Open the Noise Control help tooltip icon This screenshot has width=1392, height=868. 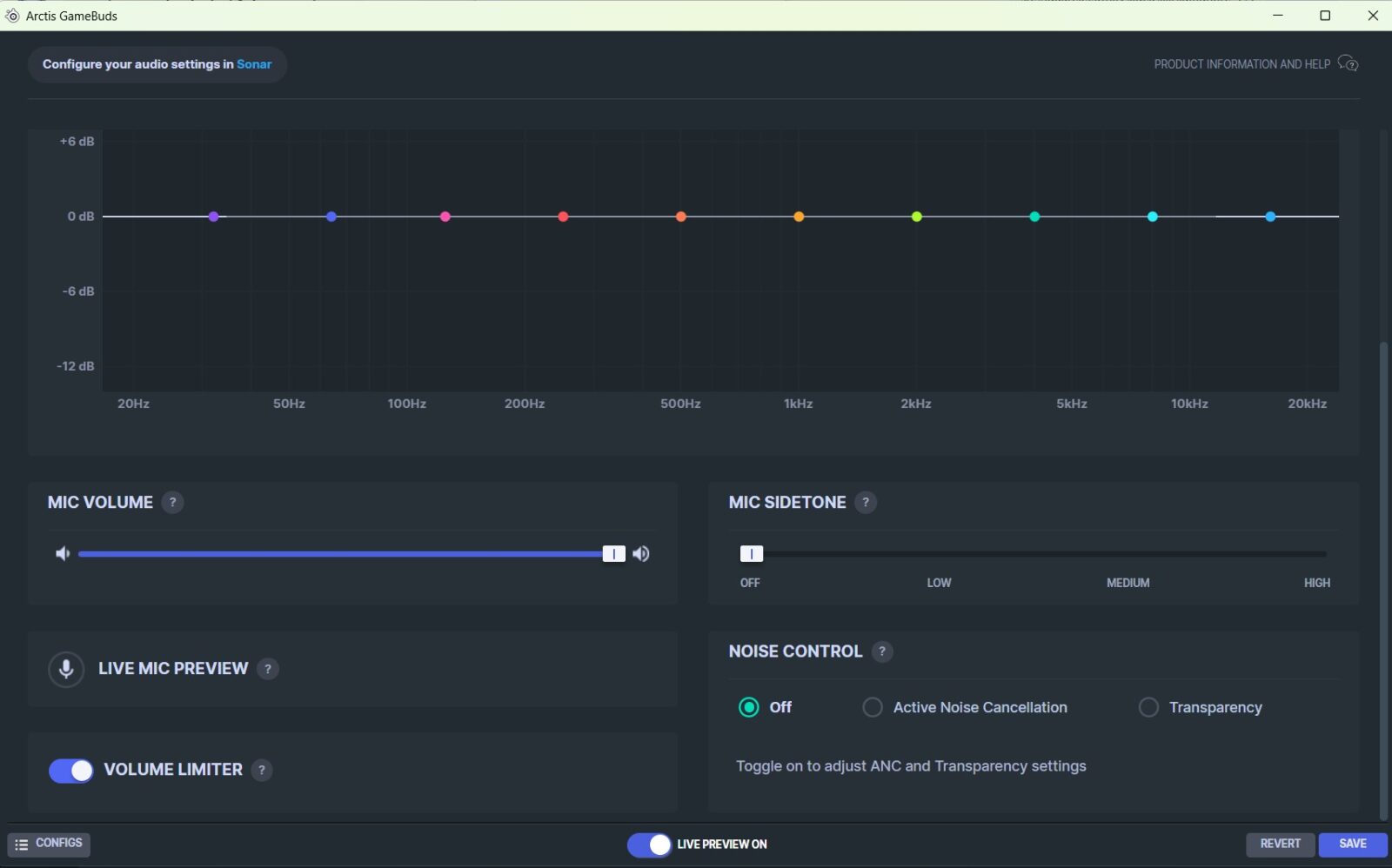pyautogui.click(x=881, y=651)
